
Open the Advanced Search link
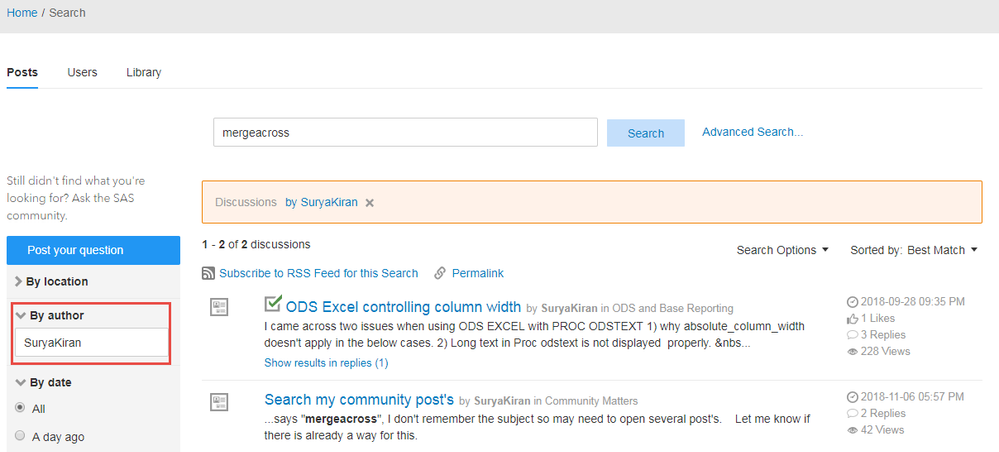point(752,132)
